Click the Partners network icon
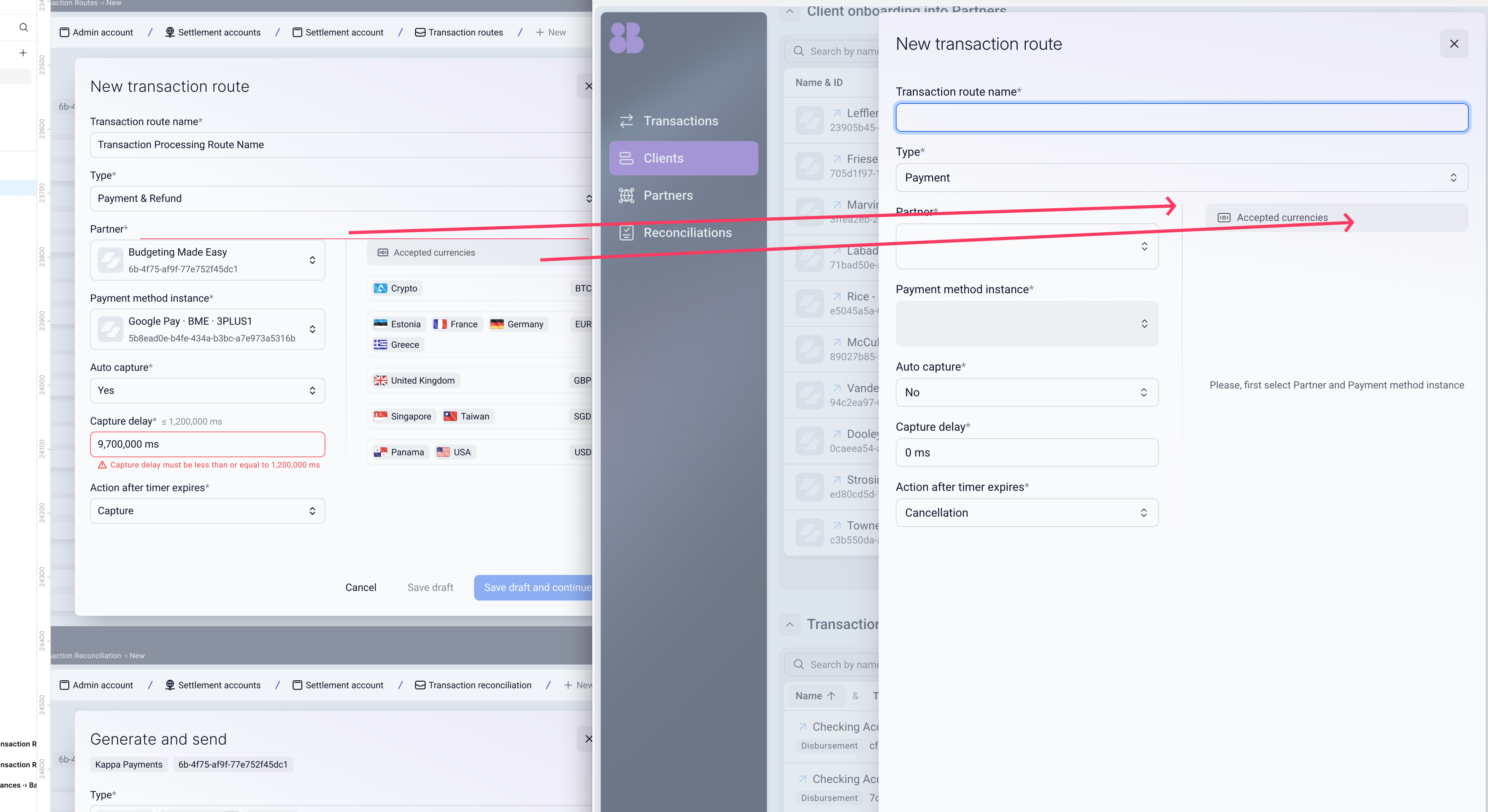Image resolution: width=1488 pixels, height=812 pixels. (x=626, y=195)
